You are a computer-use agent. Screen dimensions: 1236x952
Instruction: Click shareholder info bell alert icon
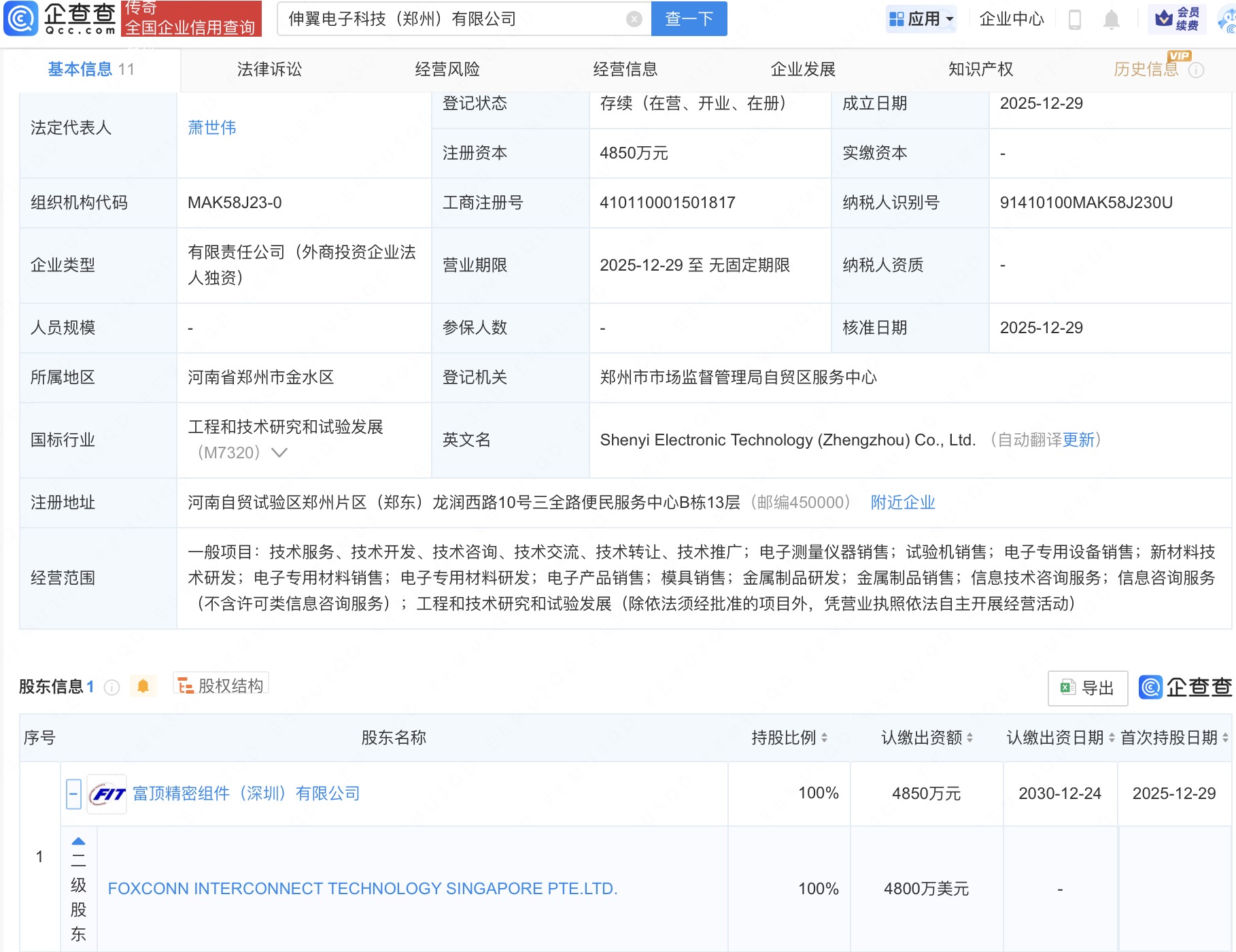pos(143,686)
